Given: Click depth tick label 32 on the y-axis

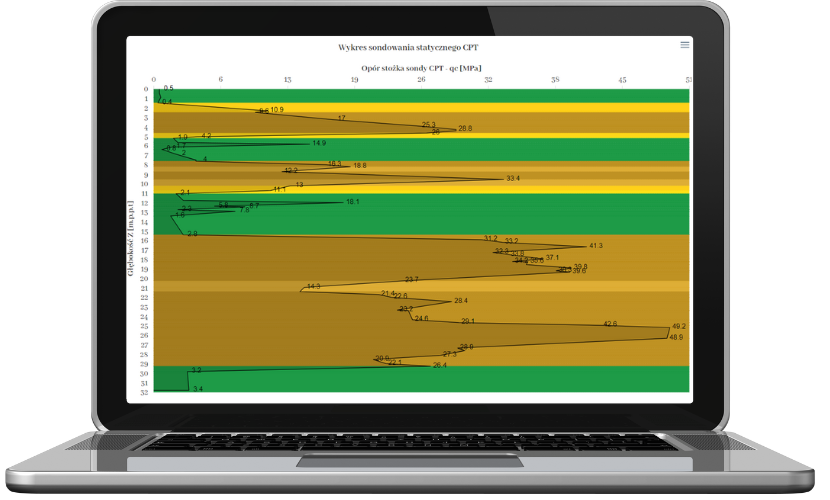Looking at the screenshot, I should [x=145, y=393].
